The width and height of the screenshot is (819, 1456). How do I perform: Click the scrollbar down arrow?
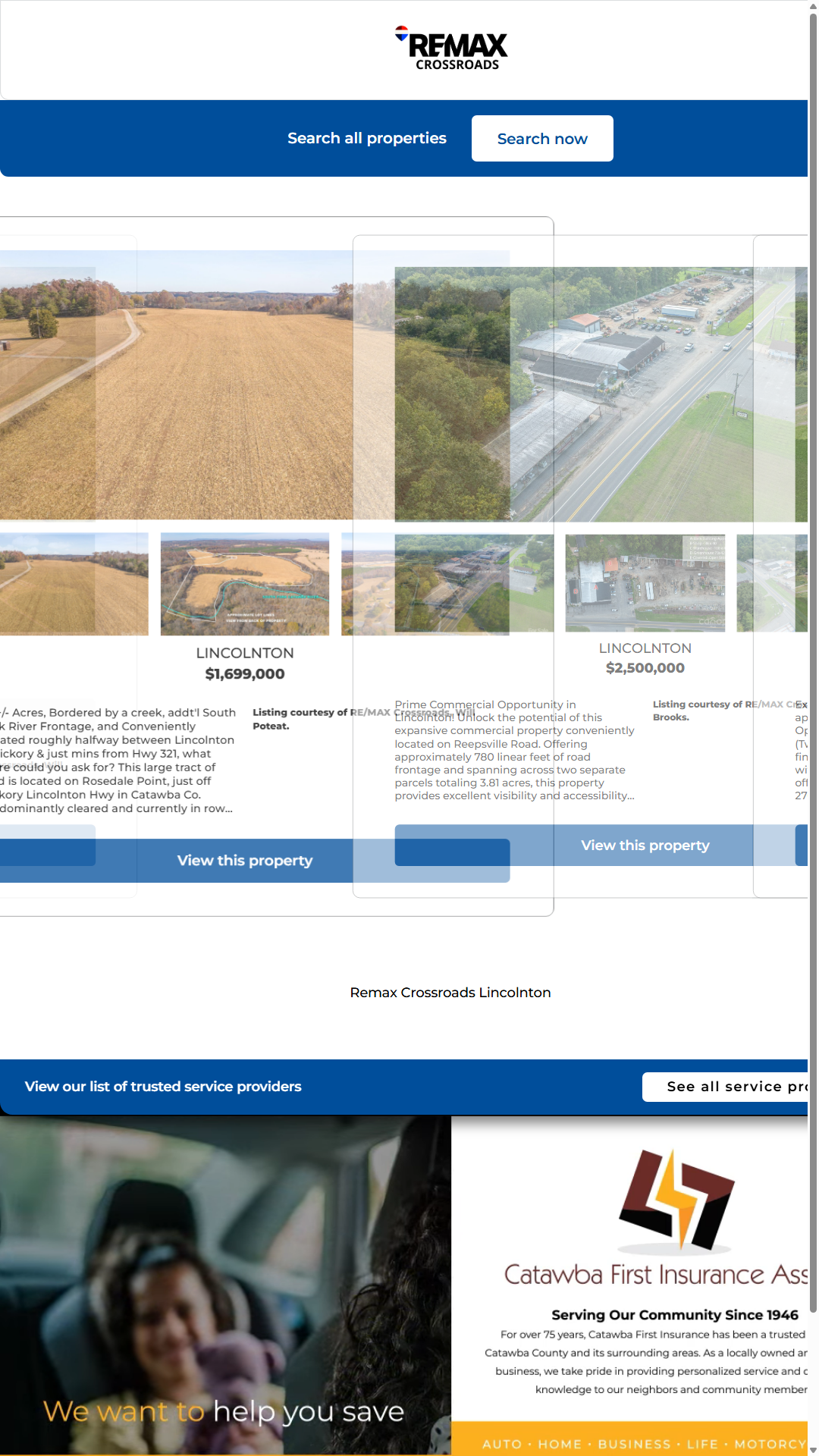click(813, 1449)
